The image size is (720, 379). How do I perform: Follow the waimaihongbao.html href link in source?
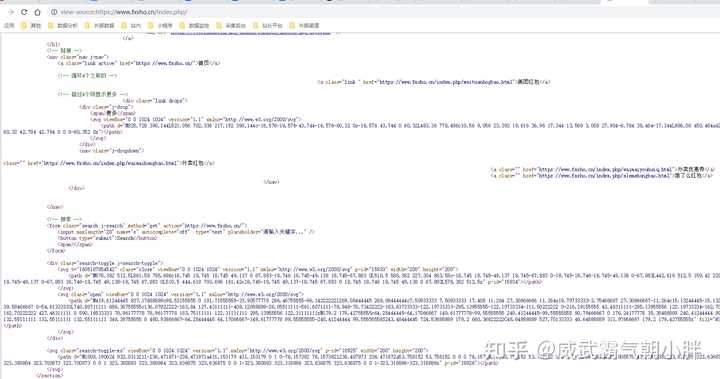click(110, 163)
